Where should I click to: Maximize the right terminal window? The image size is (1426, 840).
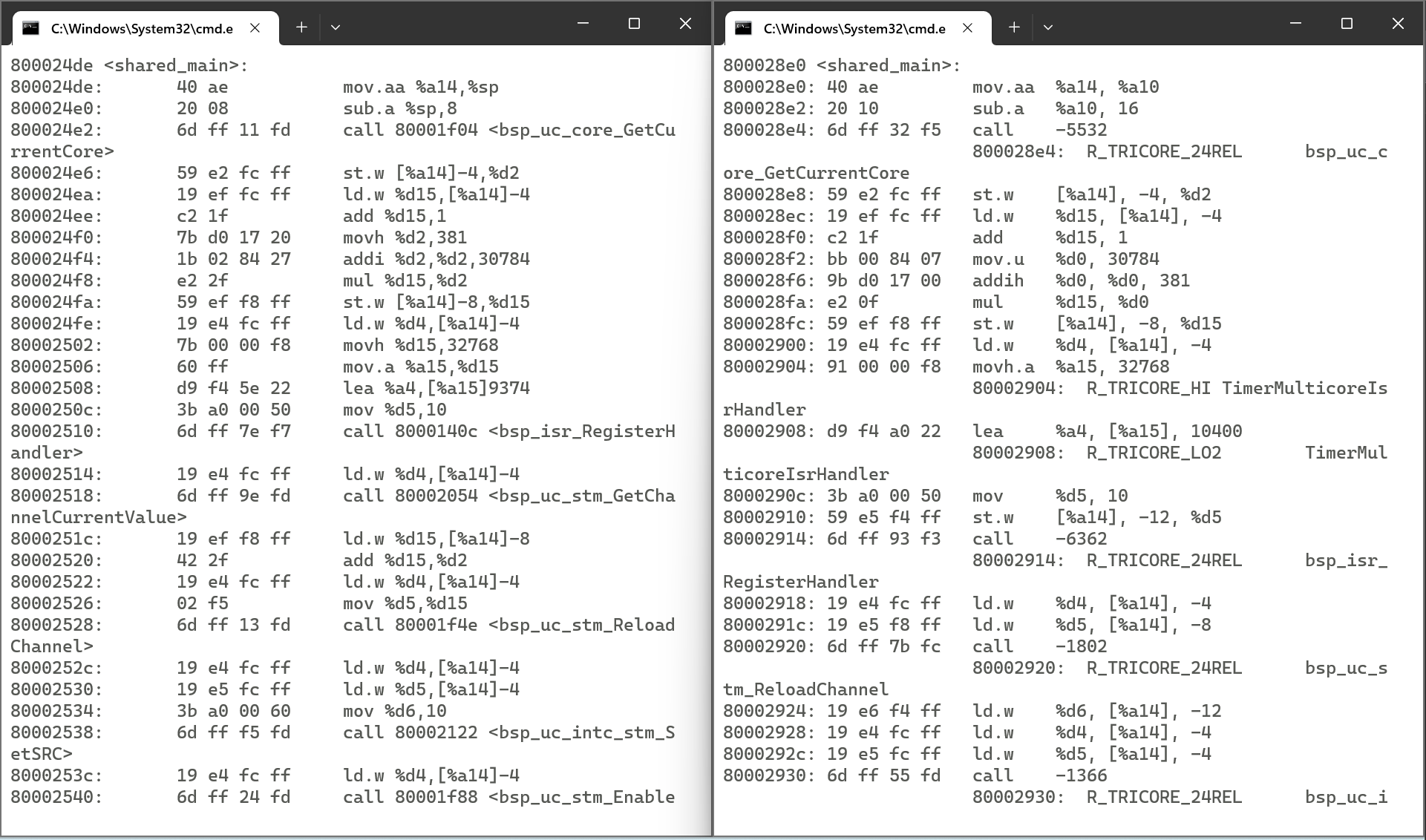[1347, 24]
